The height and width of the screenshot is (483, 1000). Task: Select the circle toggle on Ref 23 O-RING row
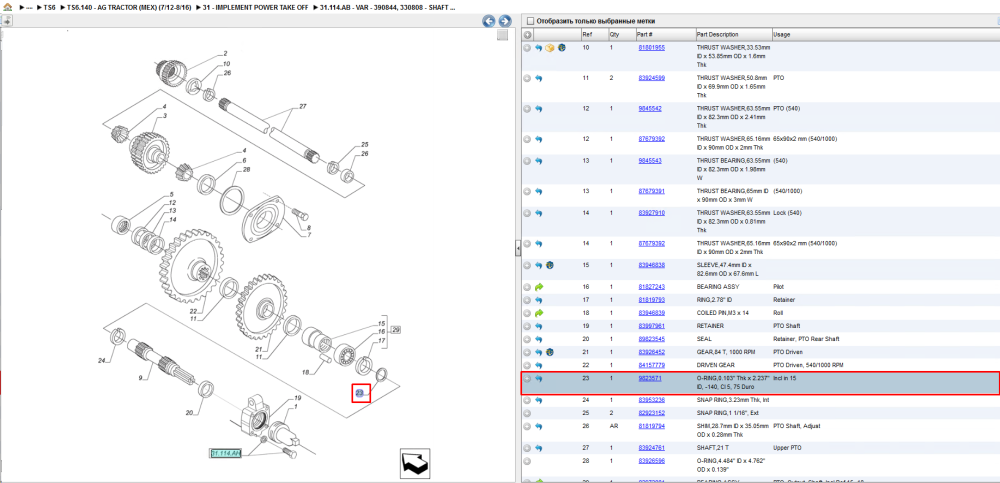(527, 378)
